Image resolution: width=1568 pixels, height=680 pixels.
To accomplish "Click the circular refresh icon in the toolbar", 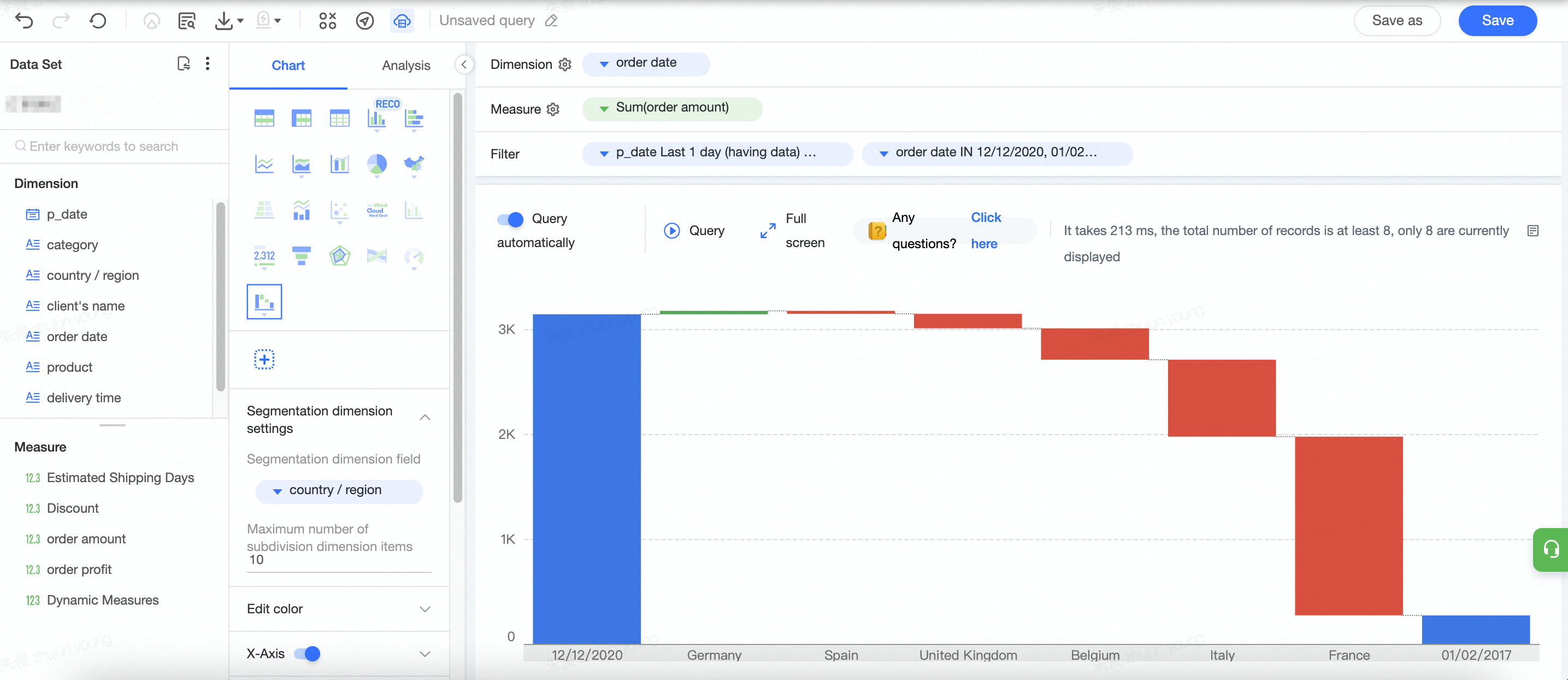I will (97, 21).
